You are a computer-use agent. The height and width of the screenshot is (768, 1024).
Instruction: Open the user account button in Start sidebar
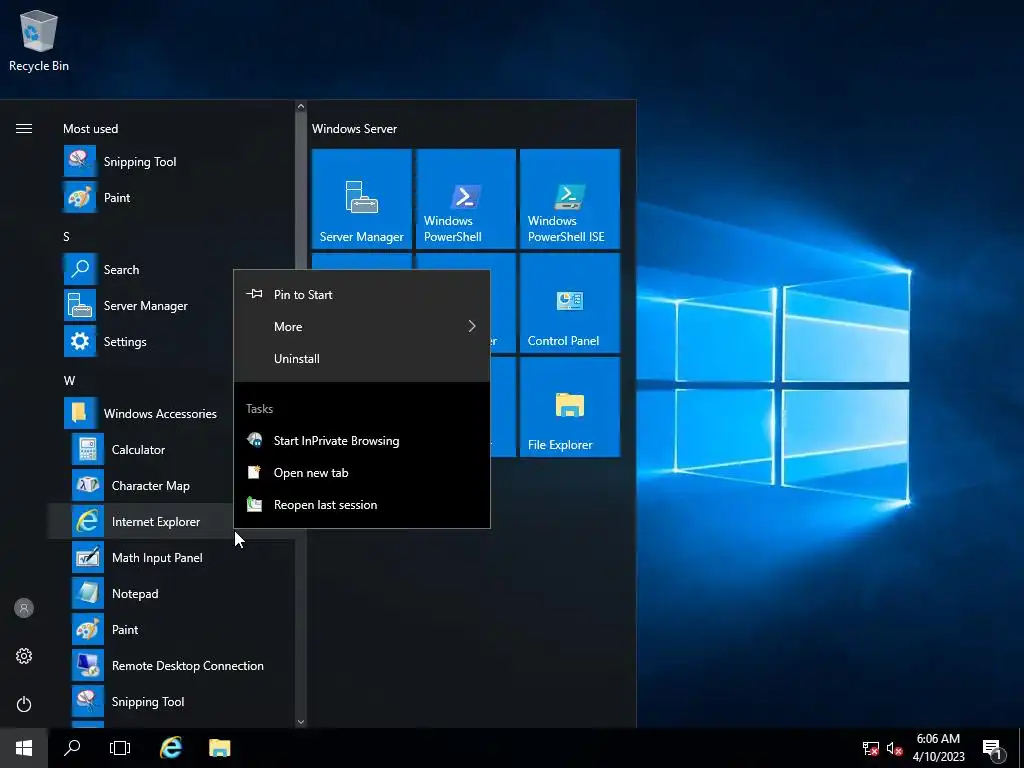[x=24, y=608]
